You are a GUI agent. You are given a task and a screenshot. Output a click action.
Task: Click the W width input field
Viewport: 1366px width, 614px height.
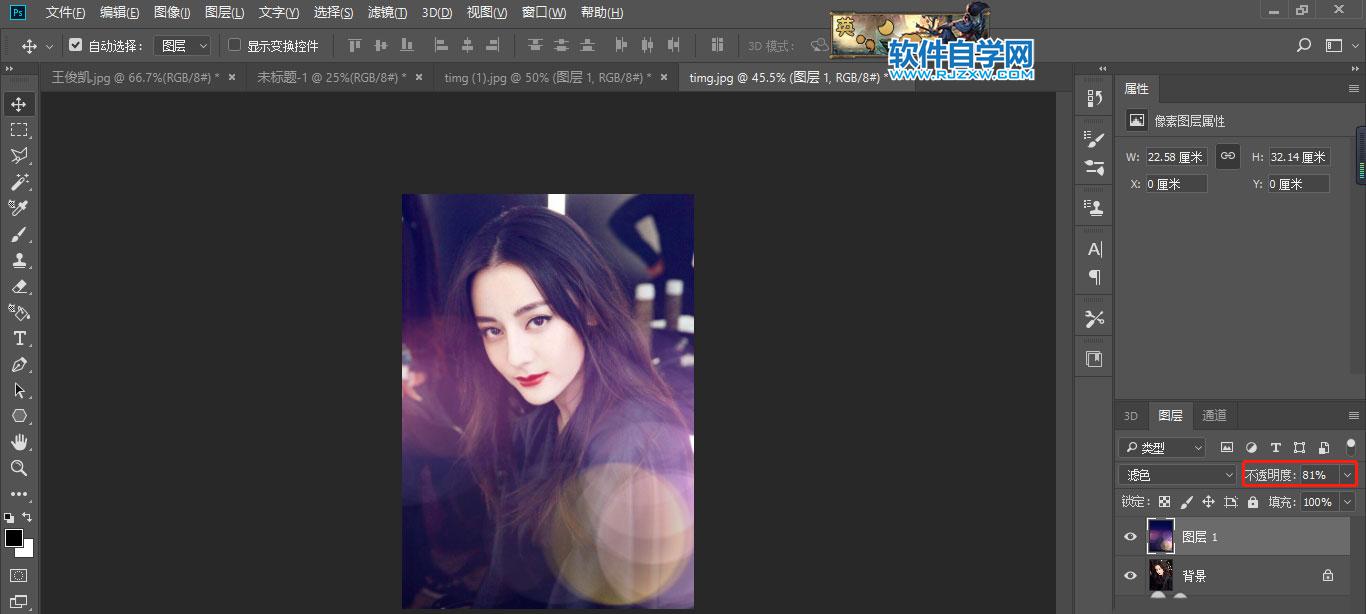pyautogui.click(x=1176, y=157)
